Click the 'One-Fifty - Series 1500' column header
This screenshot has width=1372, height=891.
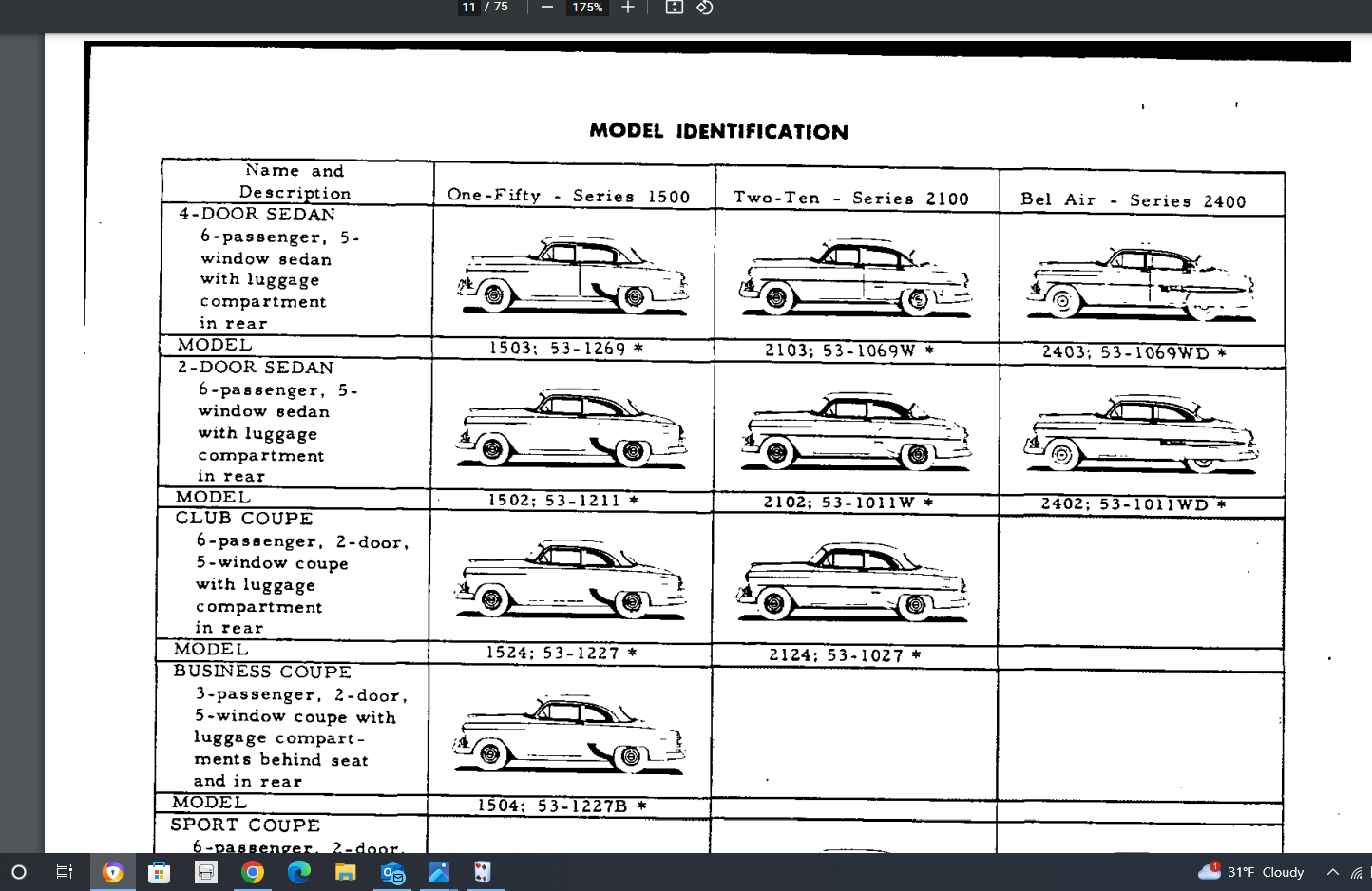568,196
